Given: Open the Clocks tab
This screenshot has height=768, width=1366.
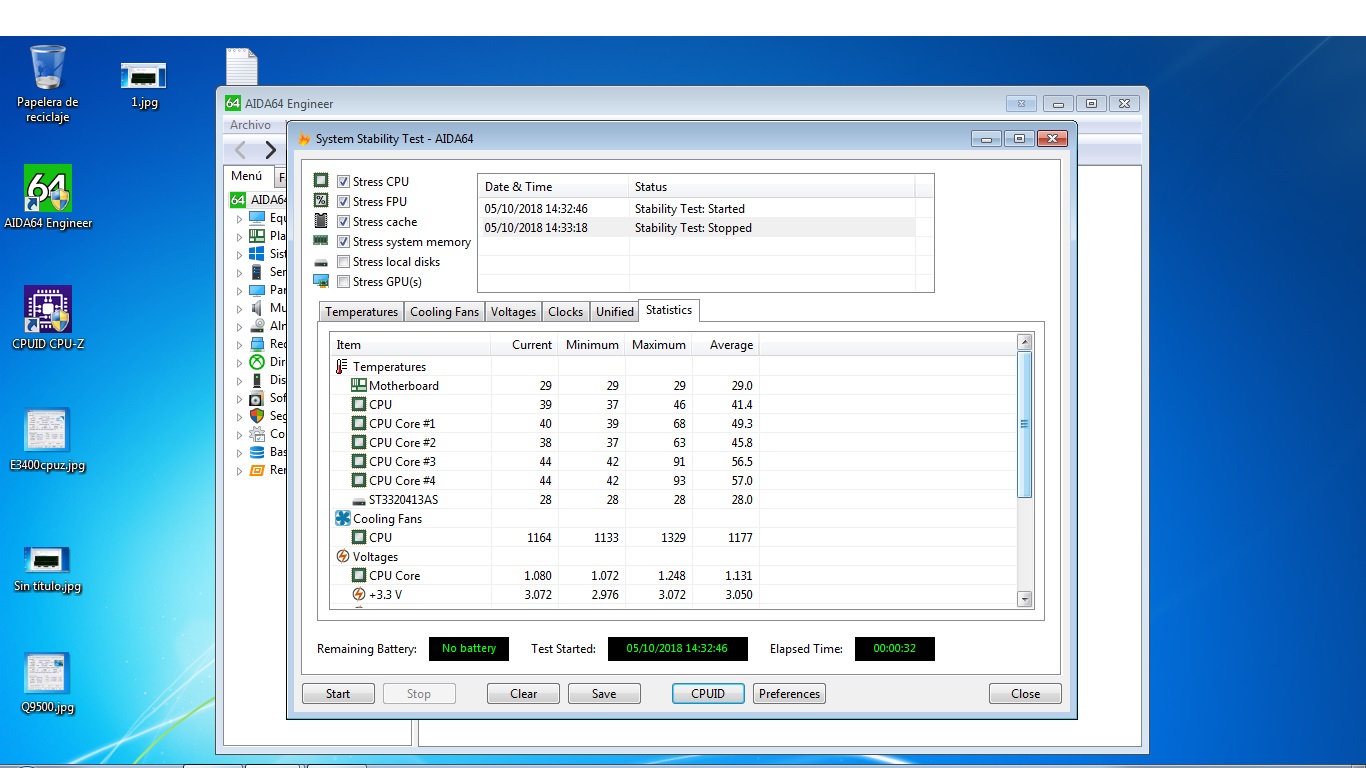Looking at the screenshot, I should point(565,312).
